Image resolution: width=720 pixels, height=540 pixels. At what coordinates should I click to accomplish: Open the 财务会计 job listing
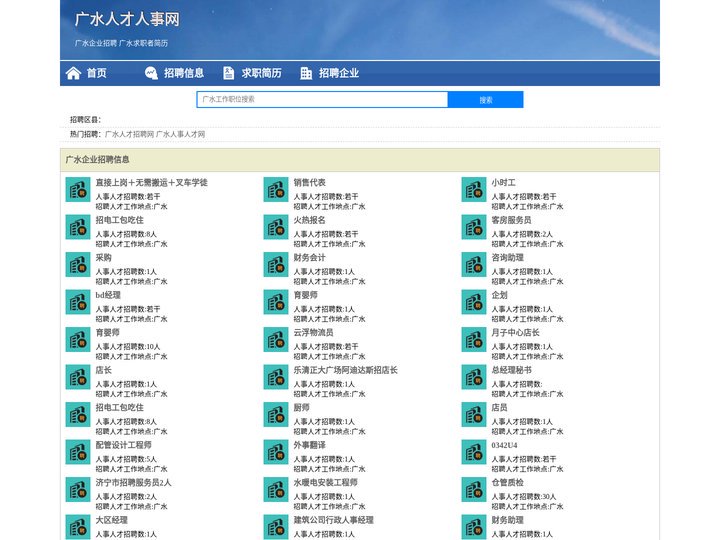309,258
